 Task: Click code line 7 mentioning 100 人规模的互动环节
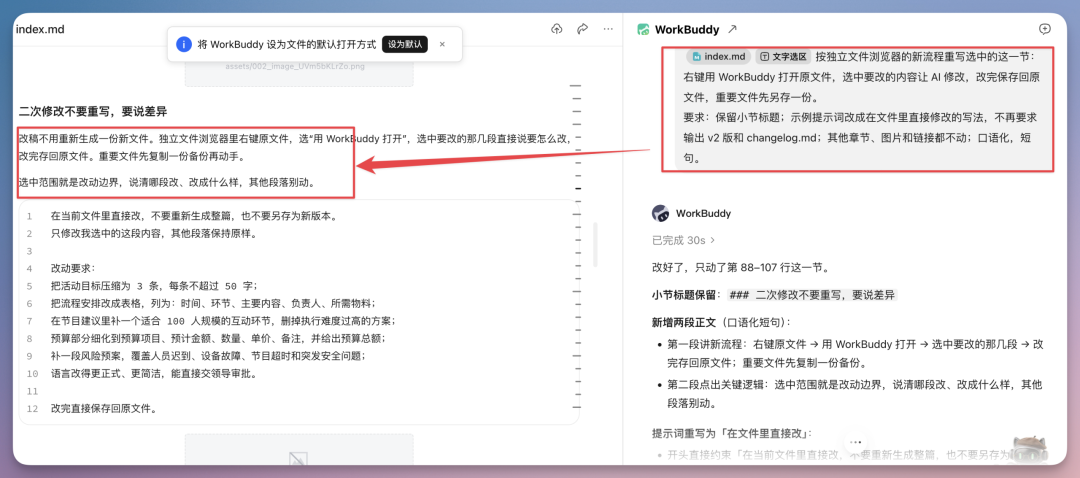(222, 321)
